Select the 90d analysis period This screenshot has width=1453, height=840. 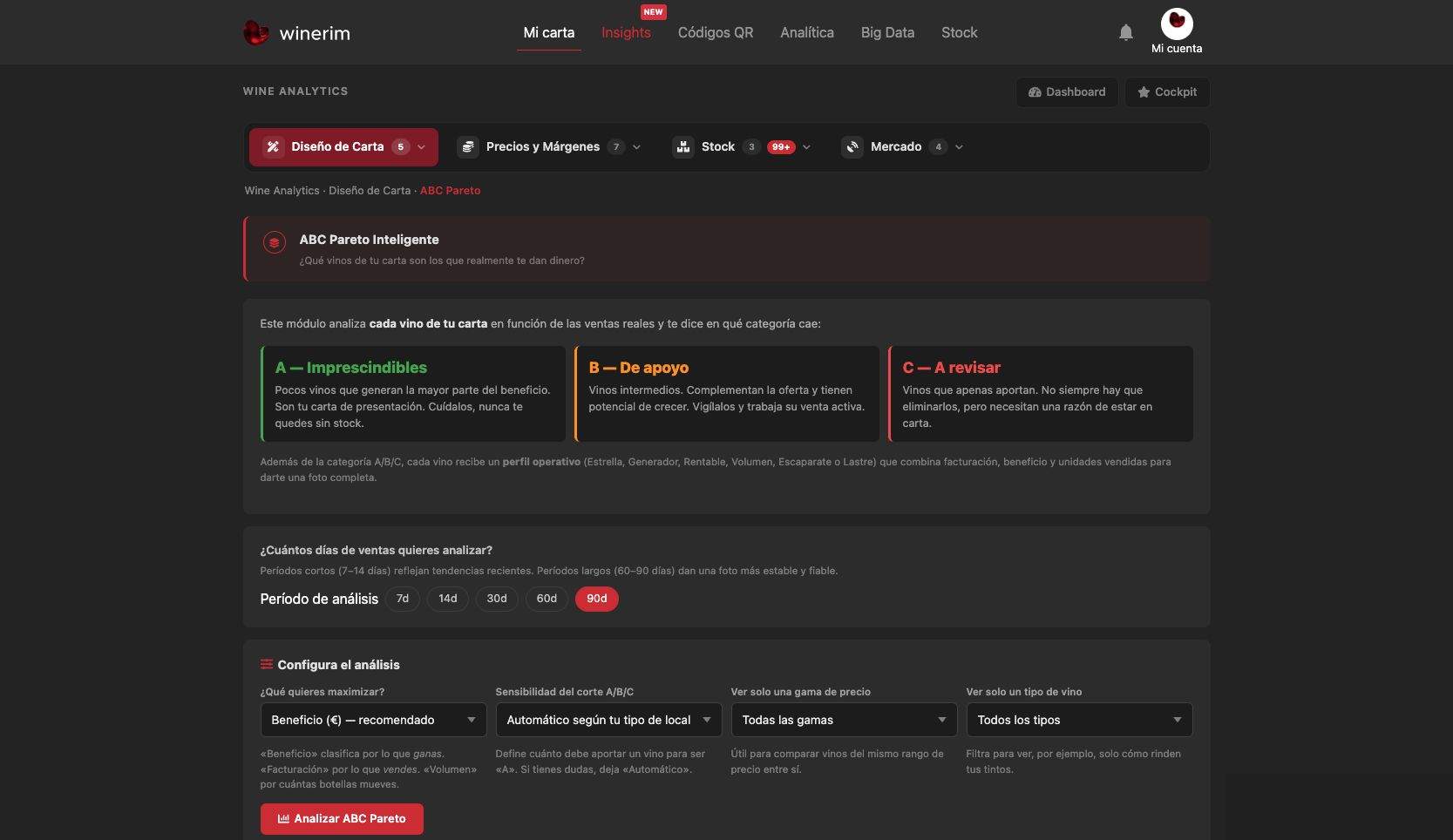point(597,599)
